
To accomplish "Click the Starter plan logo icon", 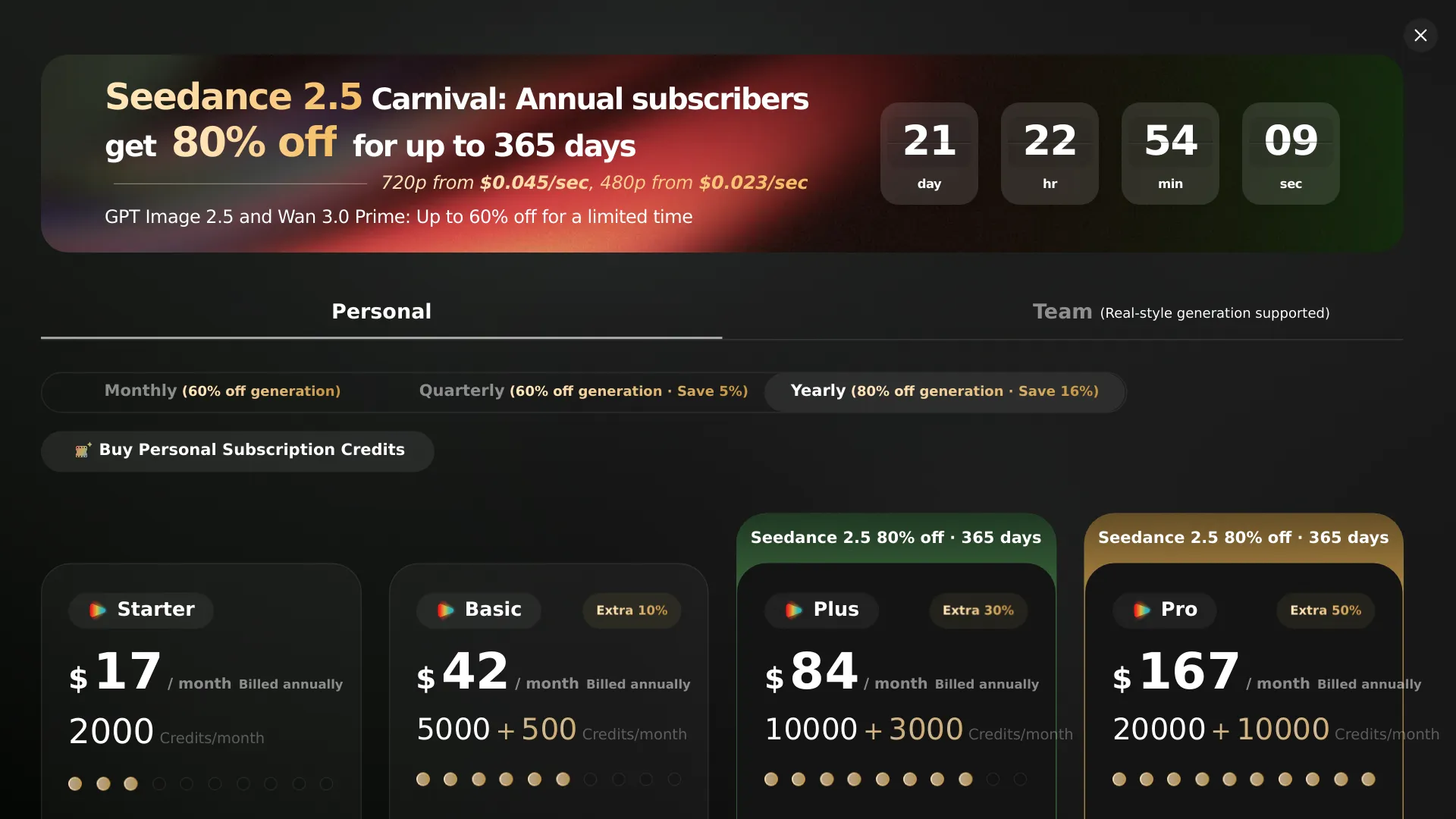I will pos(98,610).
